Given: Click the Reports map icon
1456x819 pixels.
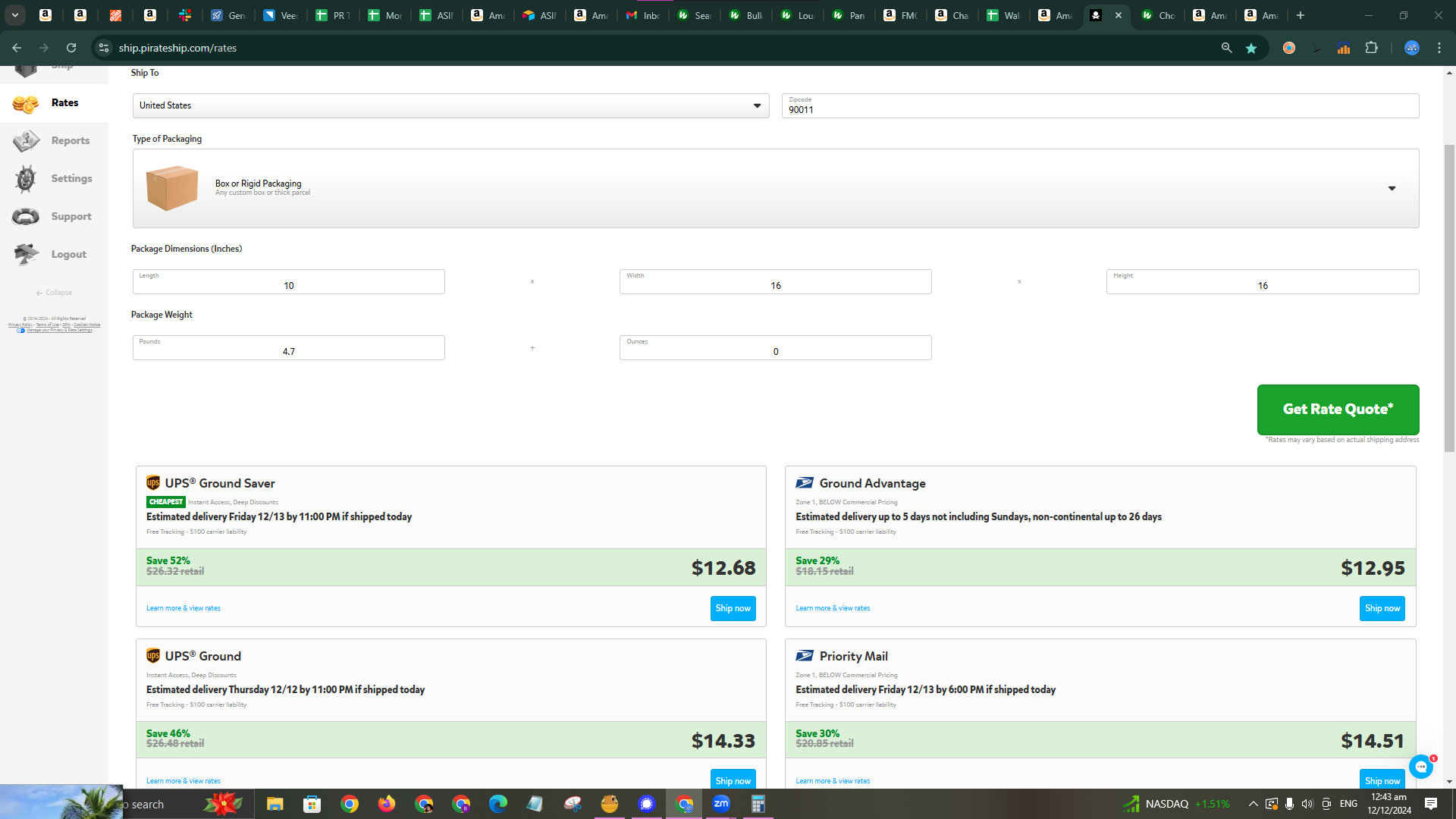Looking at the screenshot, I should point(26,141).
